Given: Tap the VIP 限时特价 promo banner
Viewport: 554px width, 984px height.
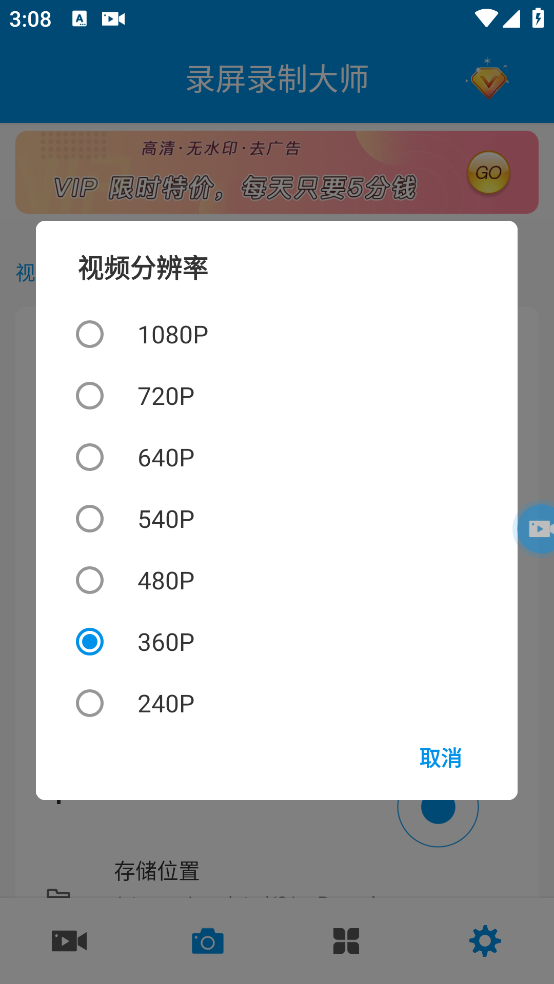Looking at the screenshot, I should (277, 173).
